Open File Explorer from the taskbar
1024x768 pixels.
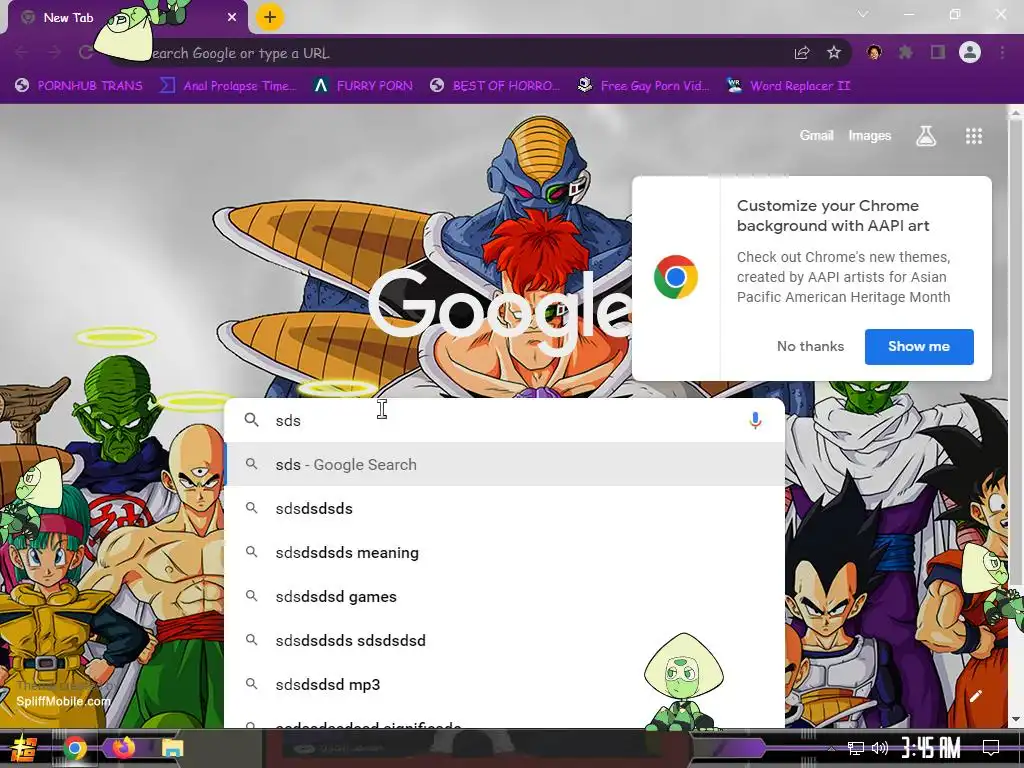click(172, 748)
